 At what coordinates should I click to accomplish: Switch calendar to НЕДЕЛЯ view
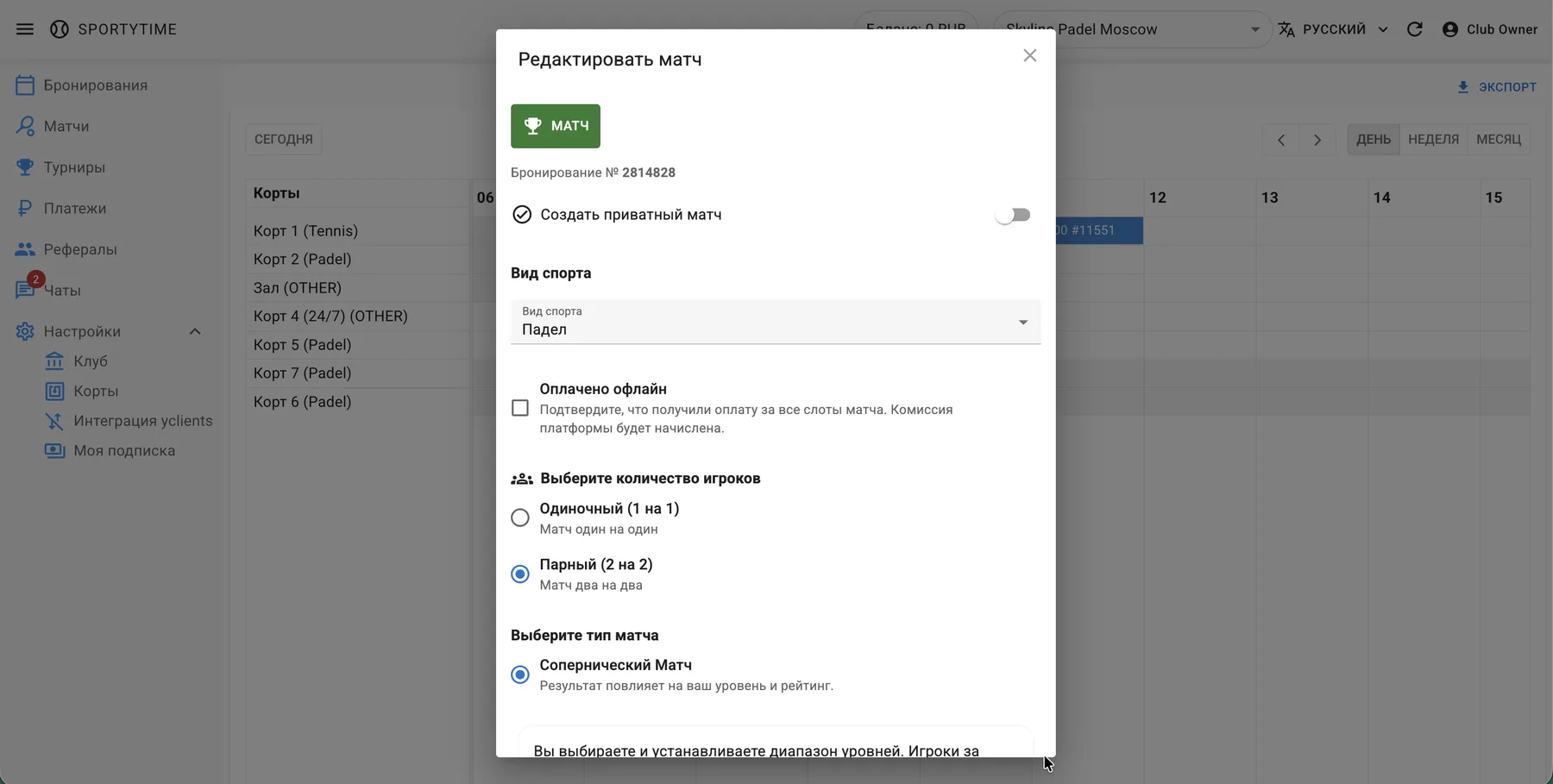1433,139
